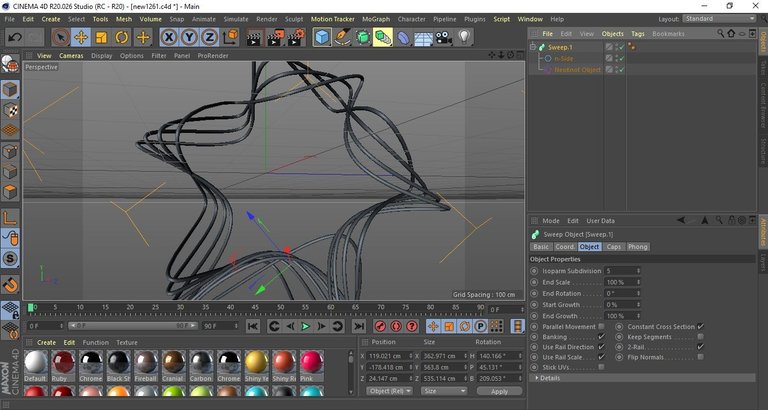This screenshot has width=768, height=410.
Task: Switch to the Coord. tab
Action: (x=565, y=247)
